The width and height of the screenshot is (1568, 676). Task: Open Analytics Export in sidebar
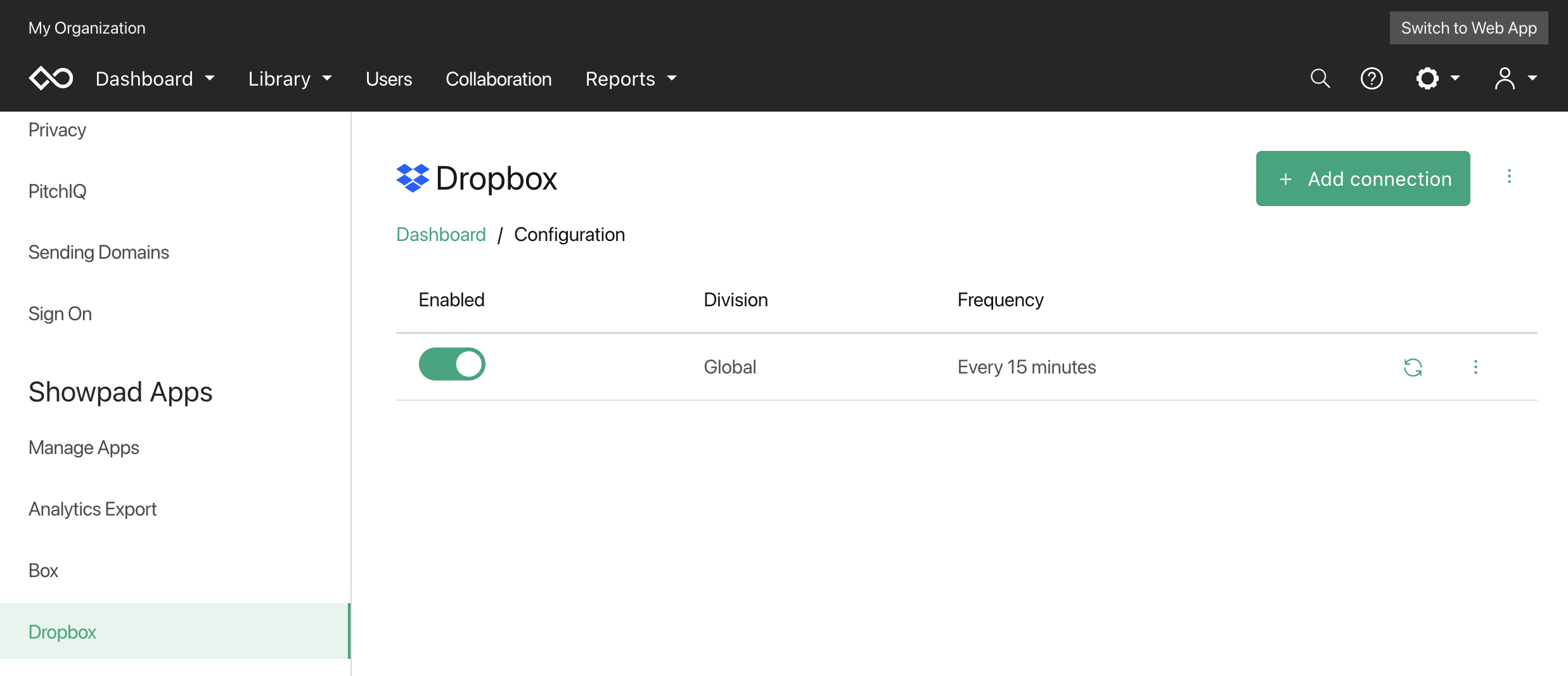(x=93, y=509)
